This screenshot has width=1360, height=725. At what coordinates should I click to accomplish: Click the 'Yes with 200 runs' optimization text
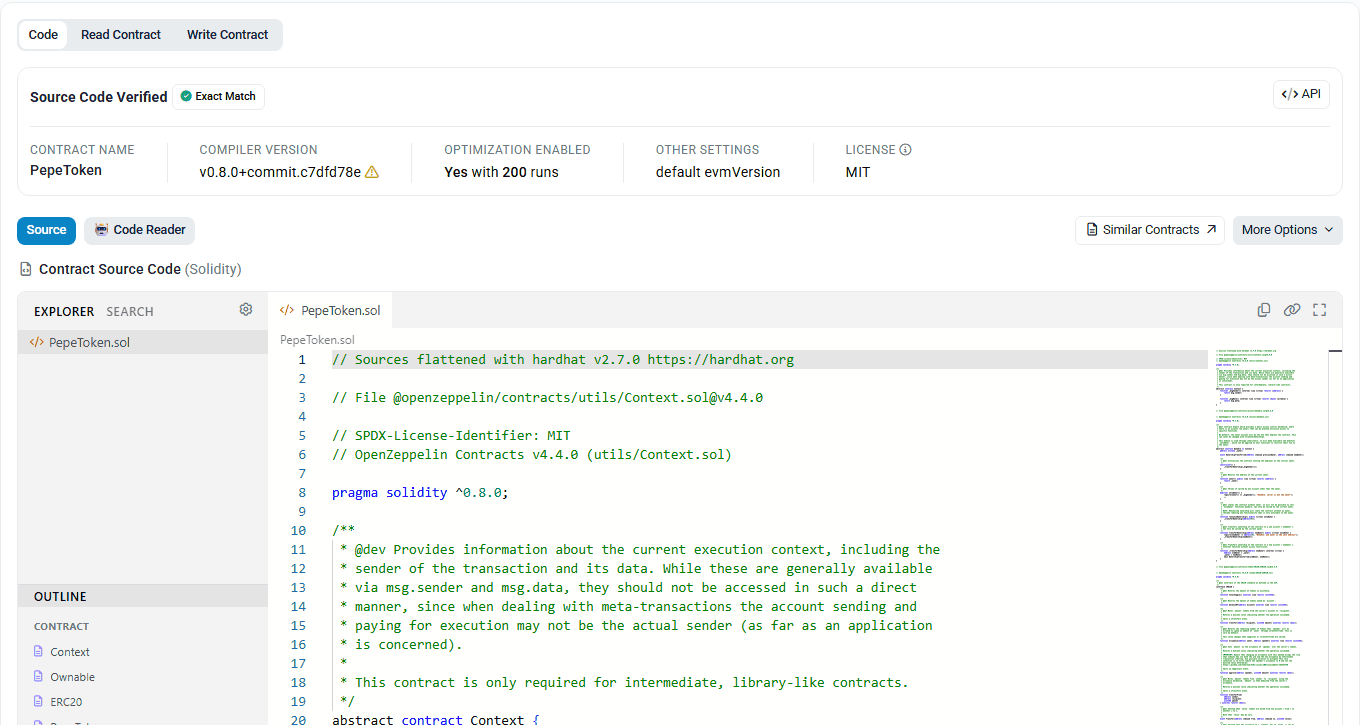501,172
